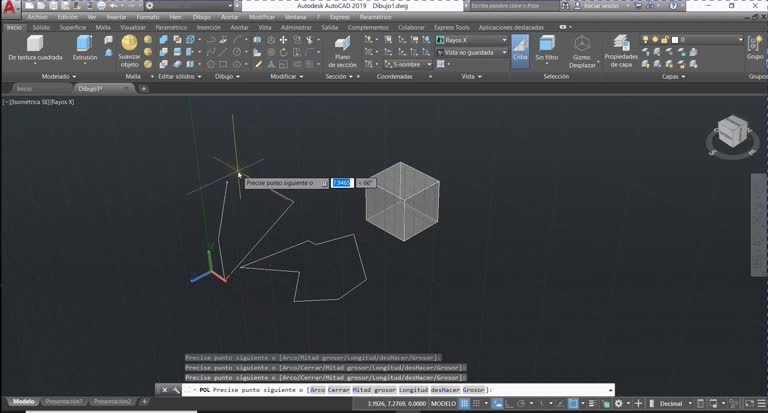768x413 pixels.
Task: Open the Rayos X visual style dropdown
Action: tap(472, 40)
